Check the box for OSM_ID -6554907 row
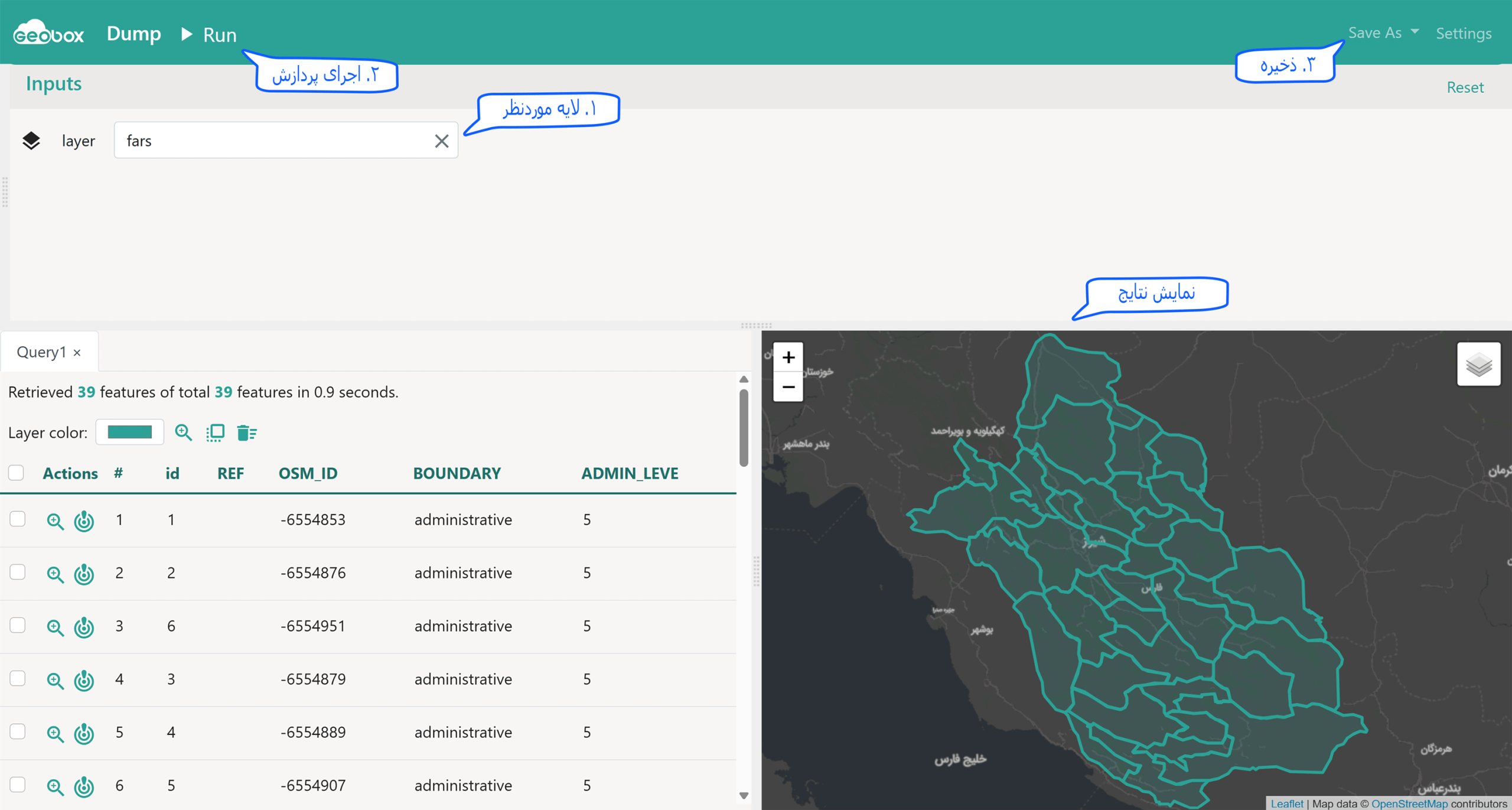 17,785
